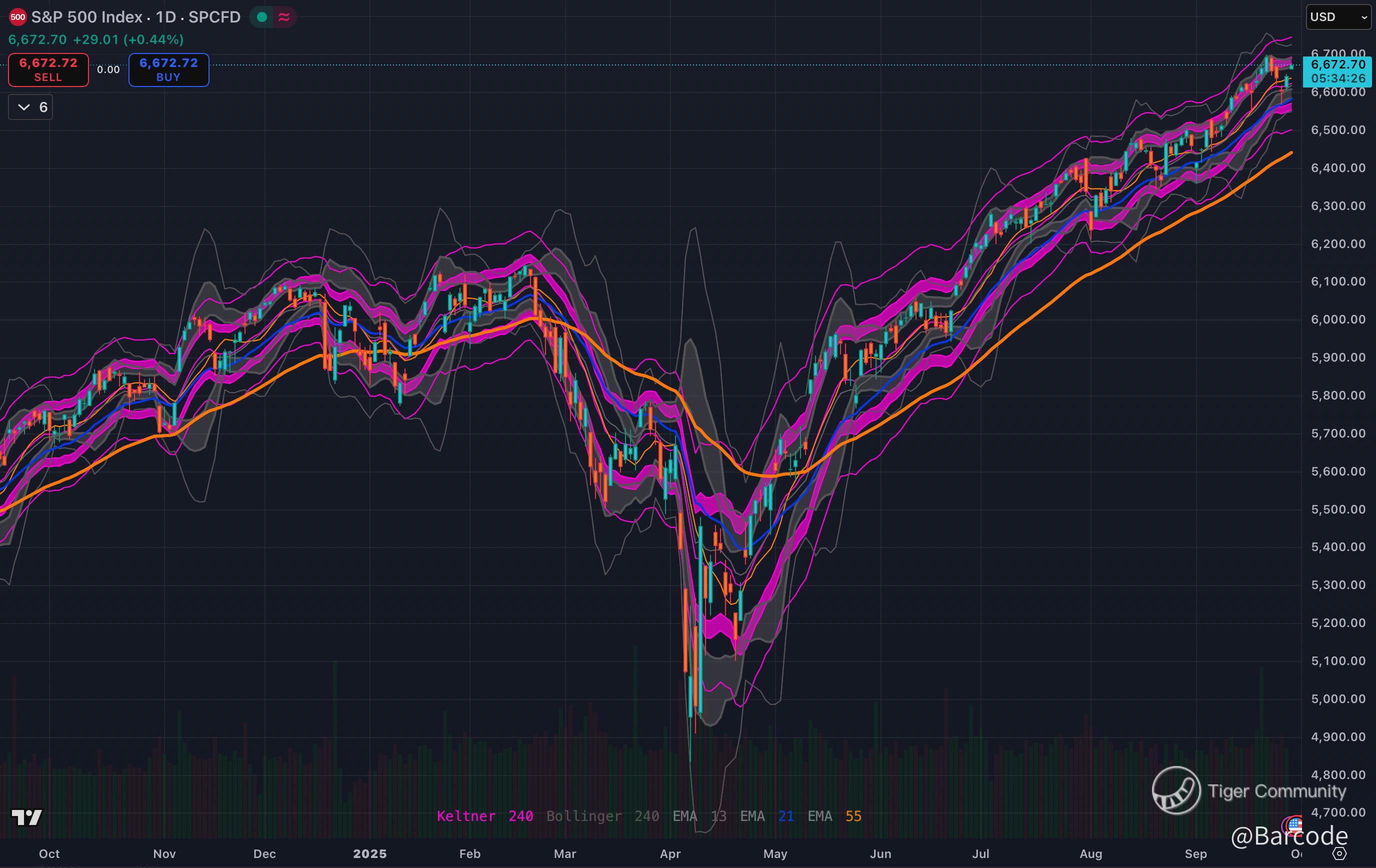Click the Bollinger 240 indicator label
Image resolution: width=1376 pixels, height=868 pixels.
602,816
